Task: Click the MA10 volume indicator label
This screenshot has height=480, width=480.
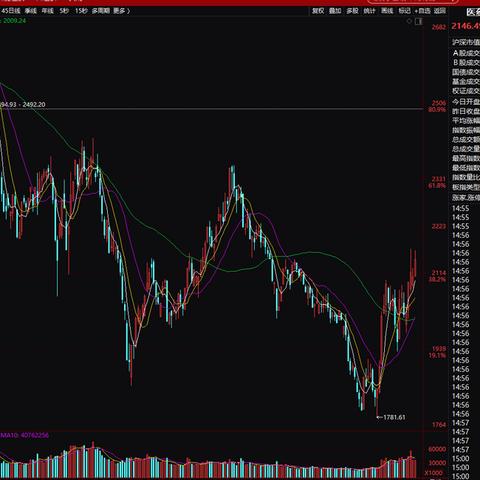Action: 25,435
